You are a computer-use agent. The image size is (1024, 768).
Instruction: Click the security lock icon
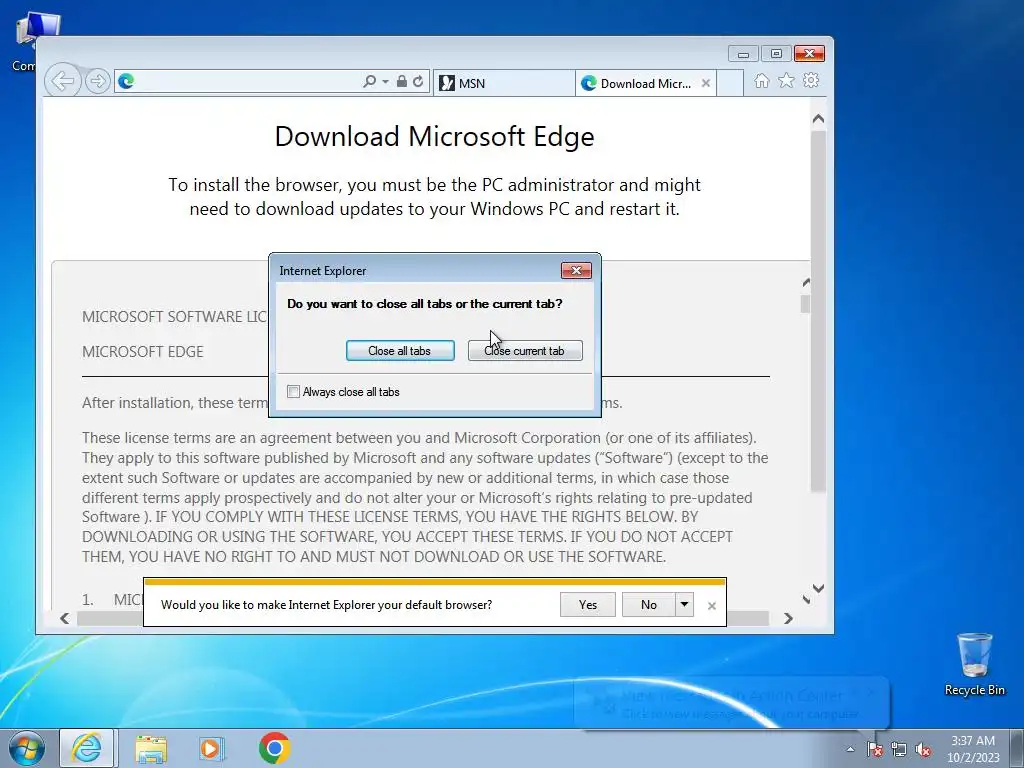(x=402, y=82)
